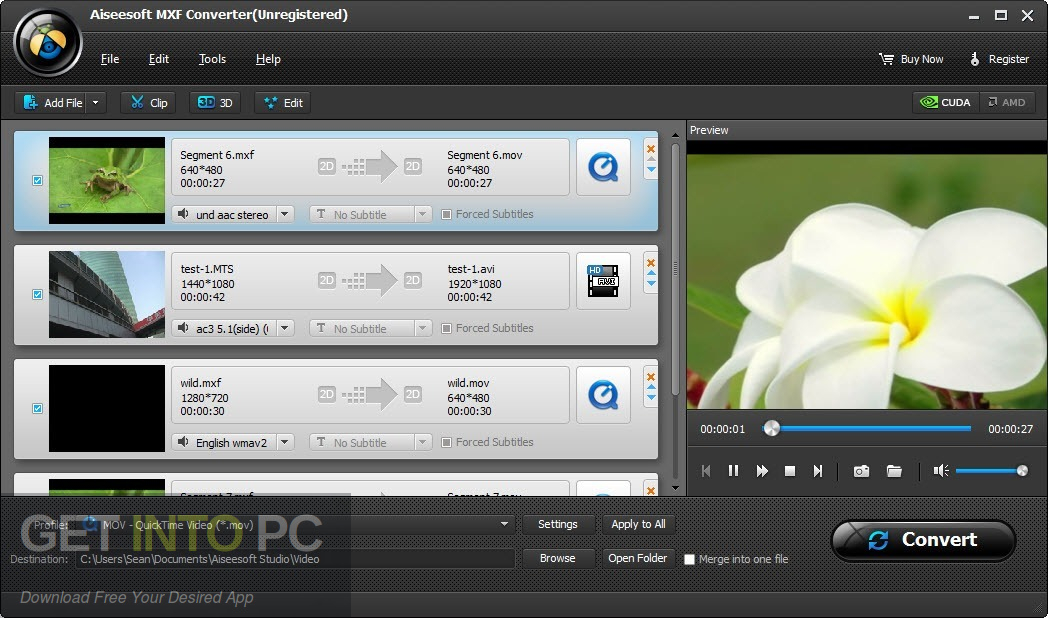
Task: Browse for destination folder
Action: pyautogui.click(x=557, y=558)
